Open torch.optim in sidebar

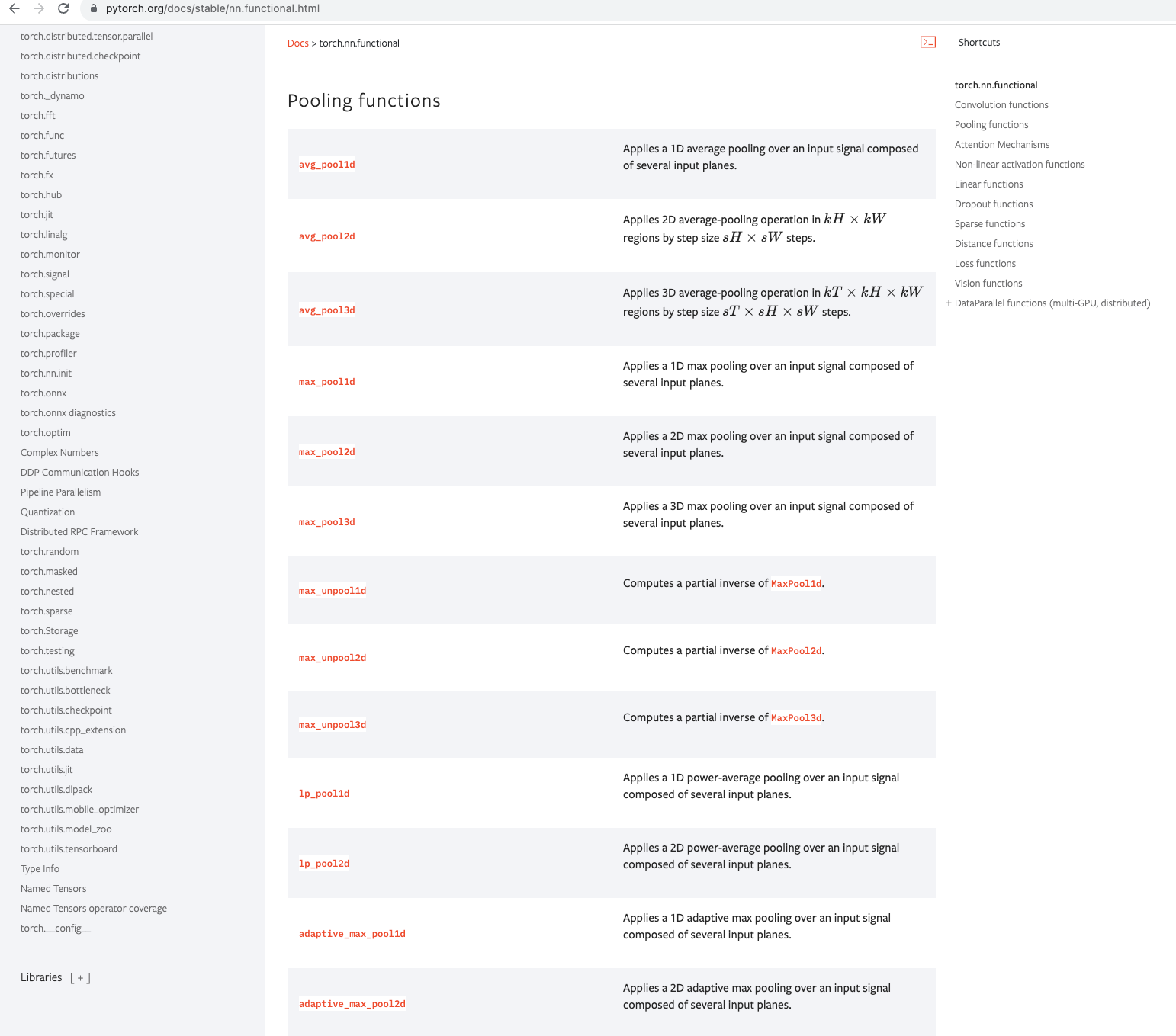46,433
